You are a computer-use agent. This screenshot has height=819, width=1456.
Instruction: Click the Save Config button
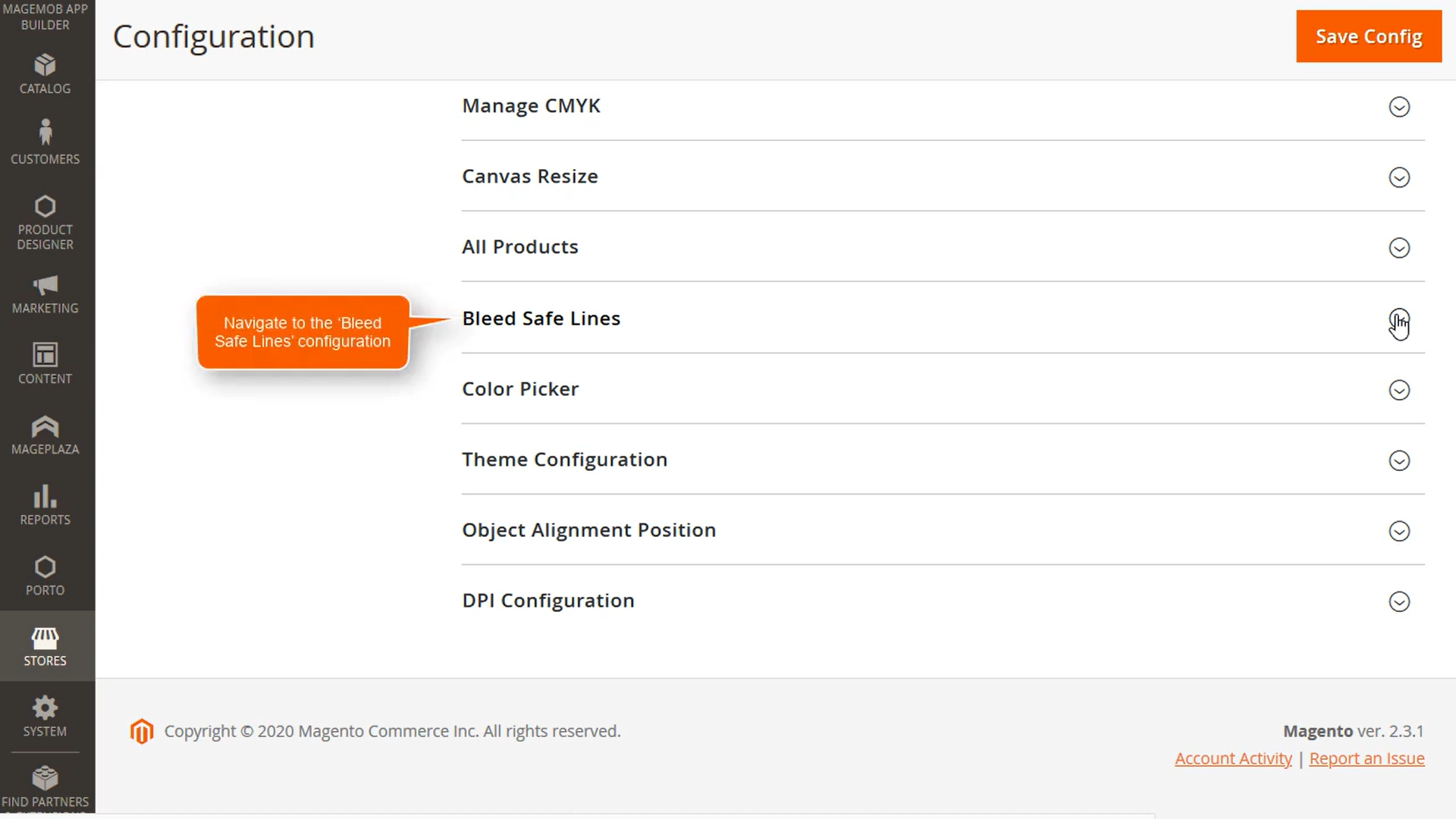point(1368,36)
